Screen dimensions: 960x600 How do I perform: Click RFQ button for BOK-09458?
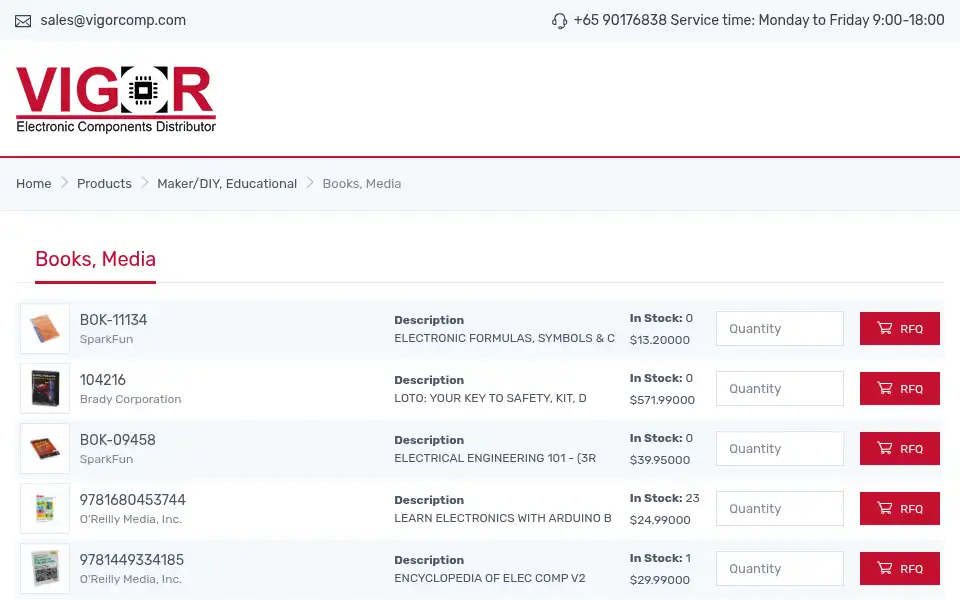899,449
